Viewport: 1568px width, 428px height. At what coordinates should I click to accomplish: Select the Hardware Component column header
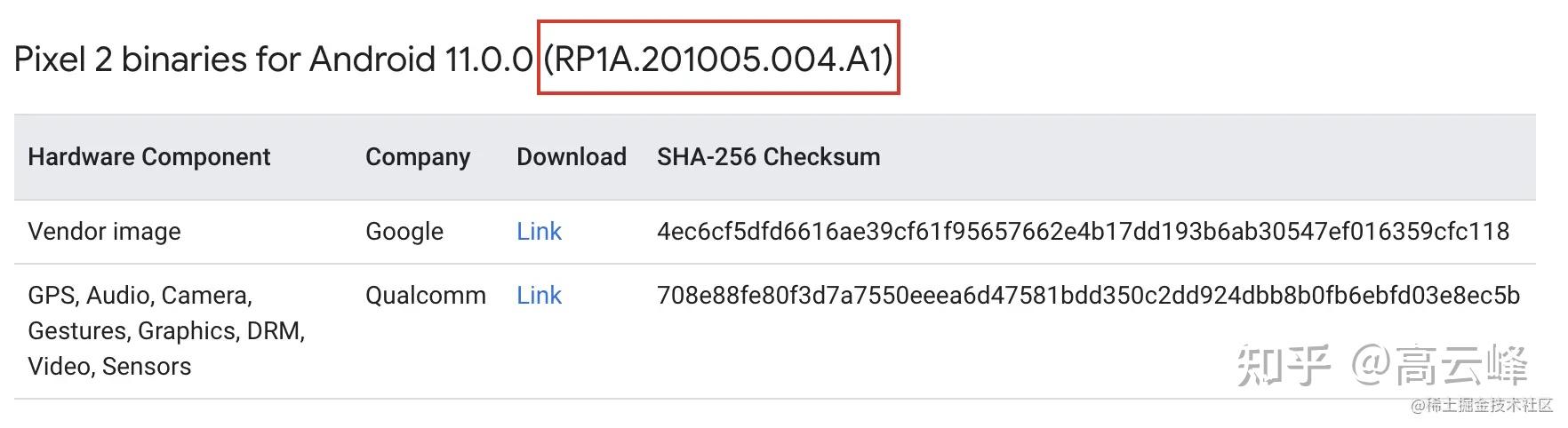coord(149,157)
